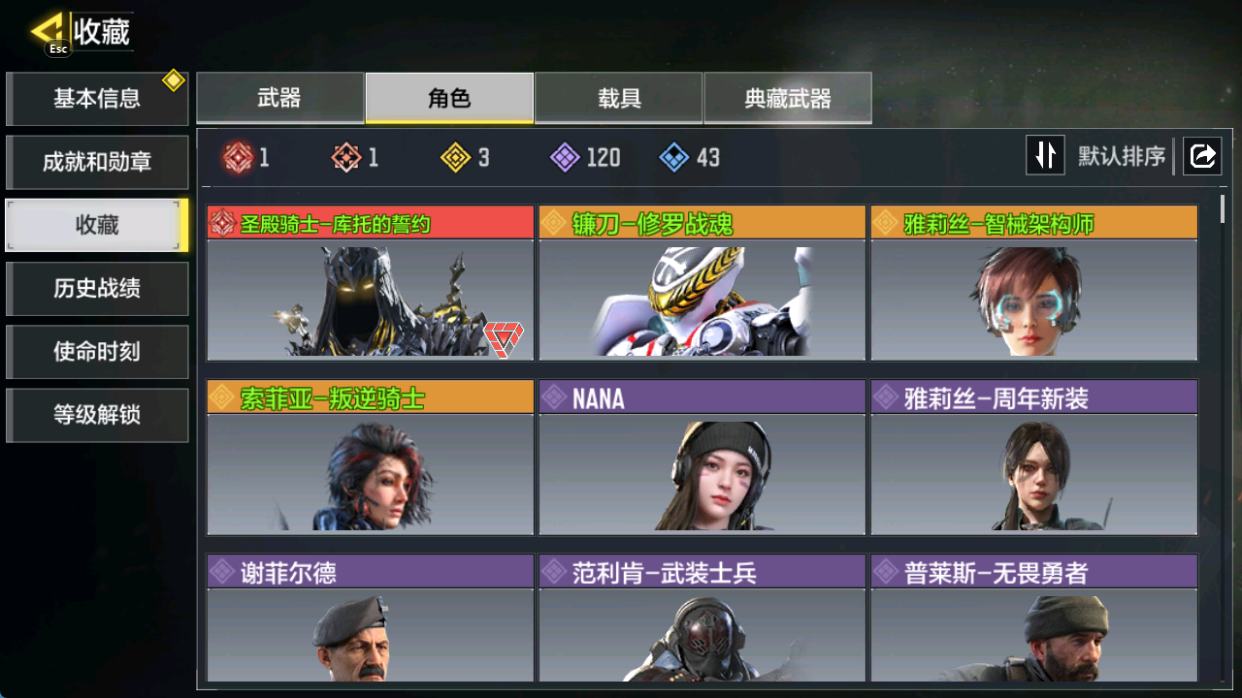Go to 成就和勋章 section
1242x698 pixels.
[x=97, y=162]
